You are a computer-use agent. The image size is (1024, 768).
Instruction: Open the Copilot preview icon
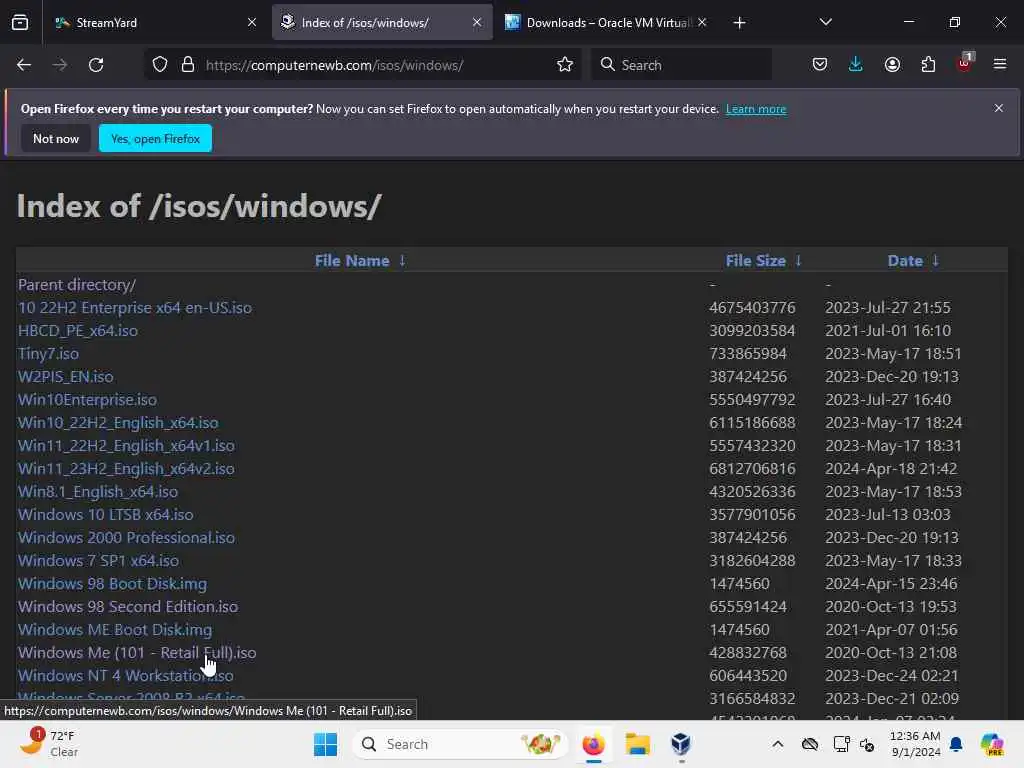click(992, 744)
